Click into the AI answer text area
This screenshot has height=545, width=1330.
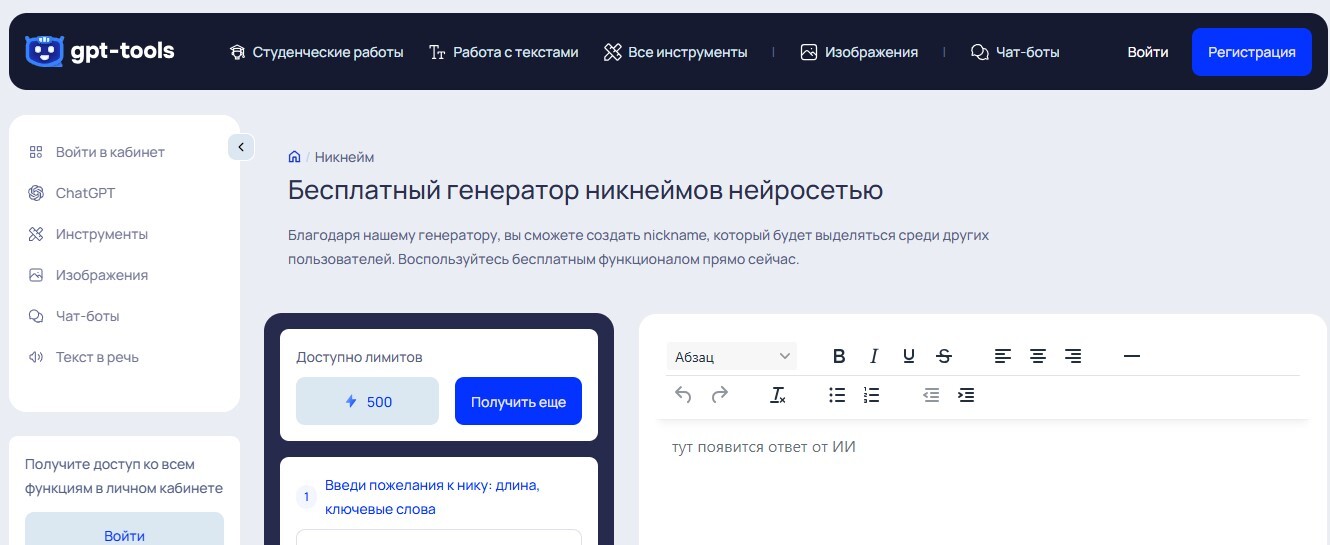(x=984, y=485)
